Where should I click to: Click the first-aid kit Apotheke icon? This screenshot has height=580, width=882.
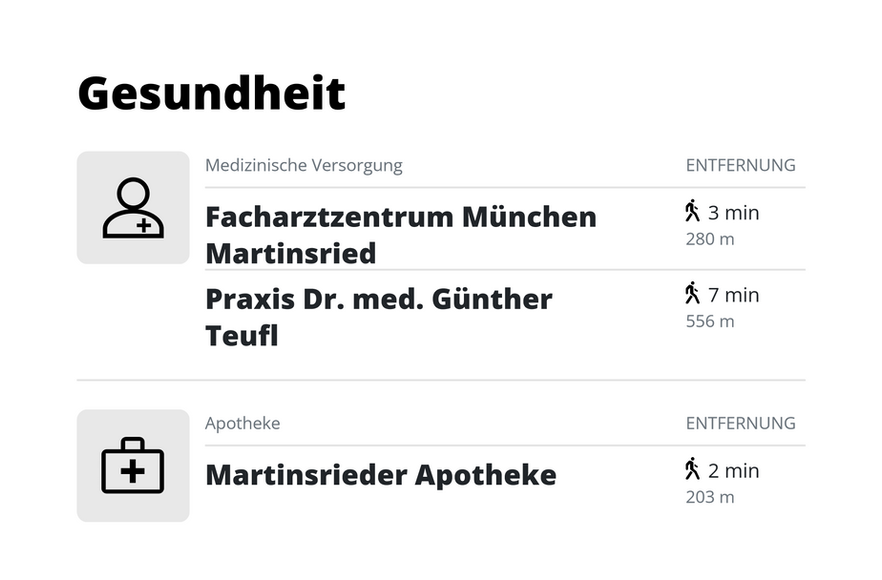133,466
